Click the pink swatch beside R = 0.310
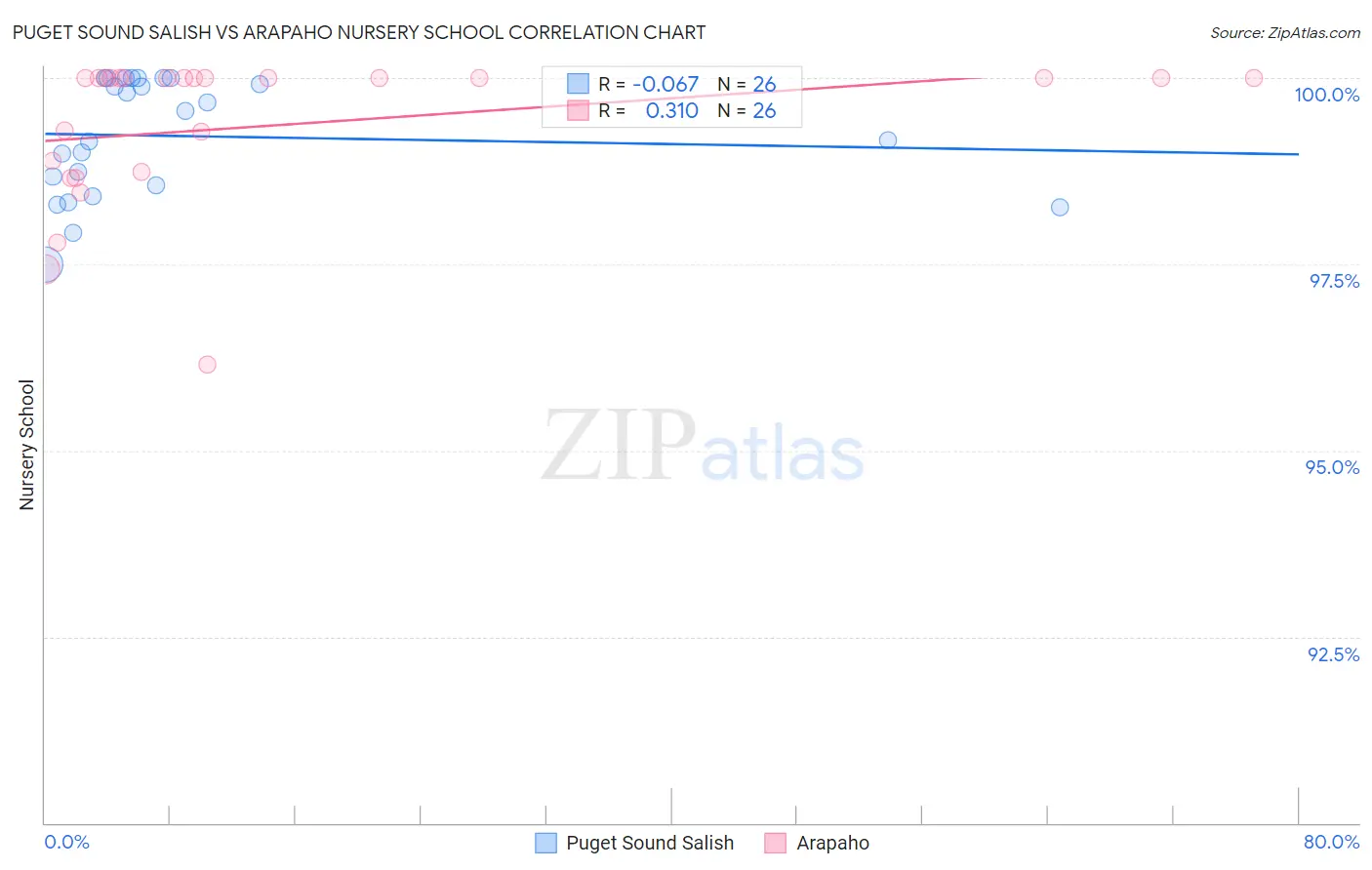This screenshot has height=870, width=1372. tap(578, 110)
